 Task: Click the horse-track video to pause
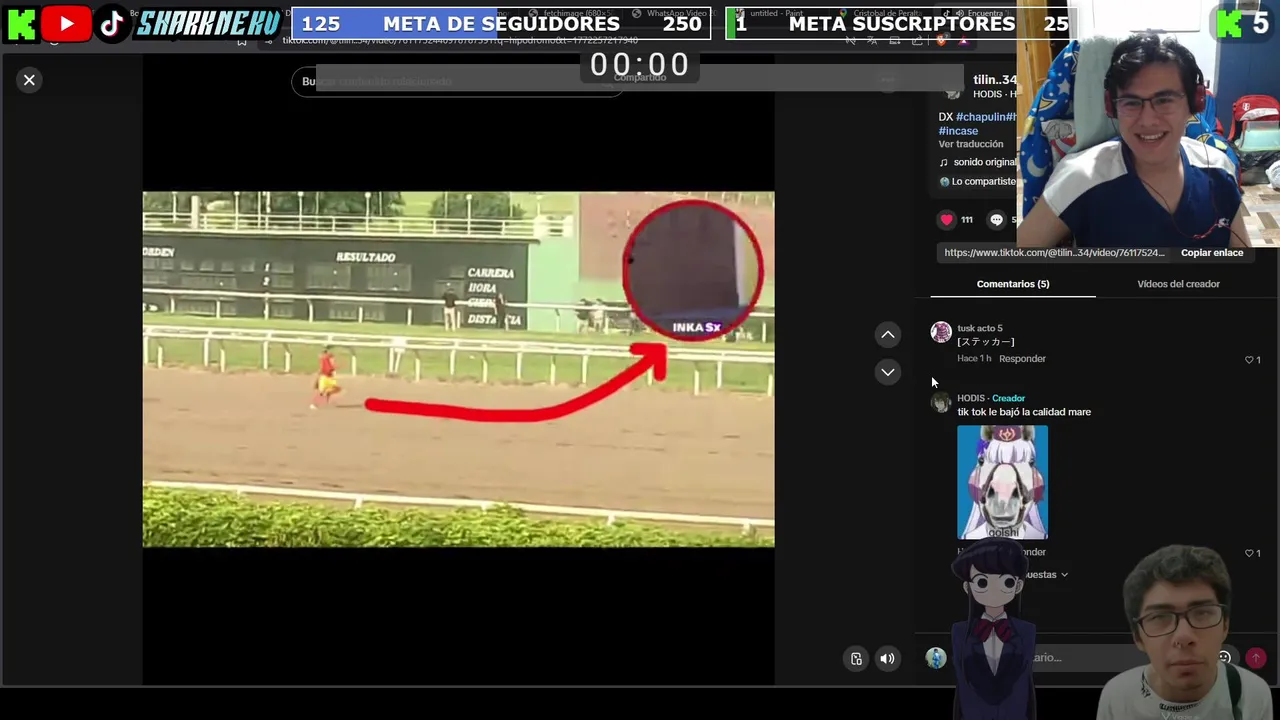(x=458, y=369)
